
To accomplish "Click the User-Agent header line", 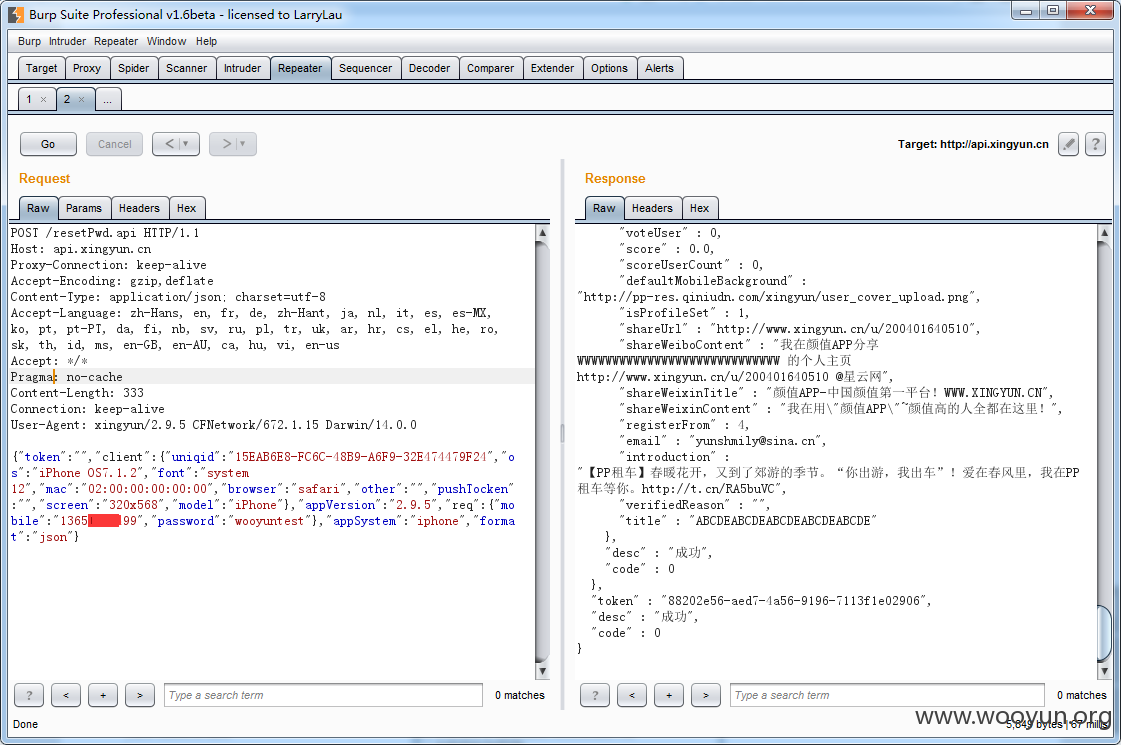I will click(x=214, y=425).
